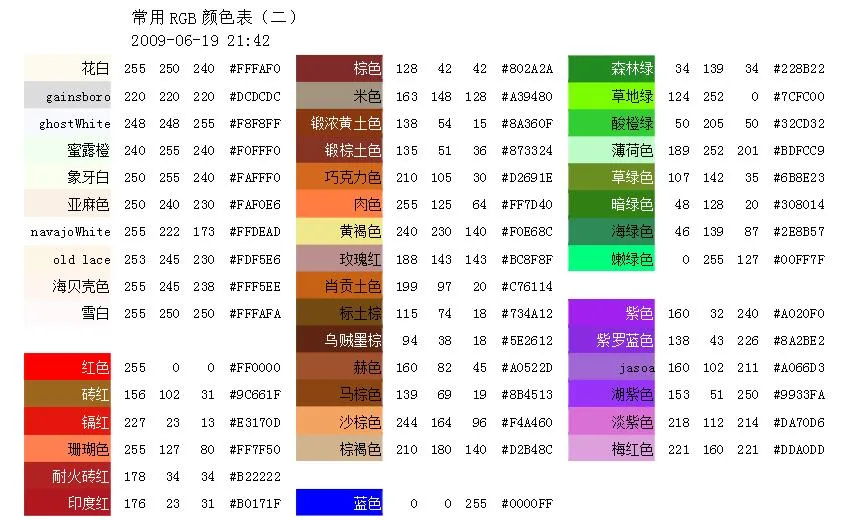Click the 草地绿 swatch

point(611,95)
